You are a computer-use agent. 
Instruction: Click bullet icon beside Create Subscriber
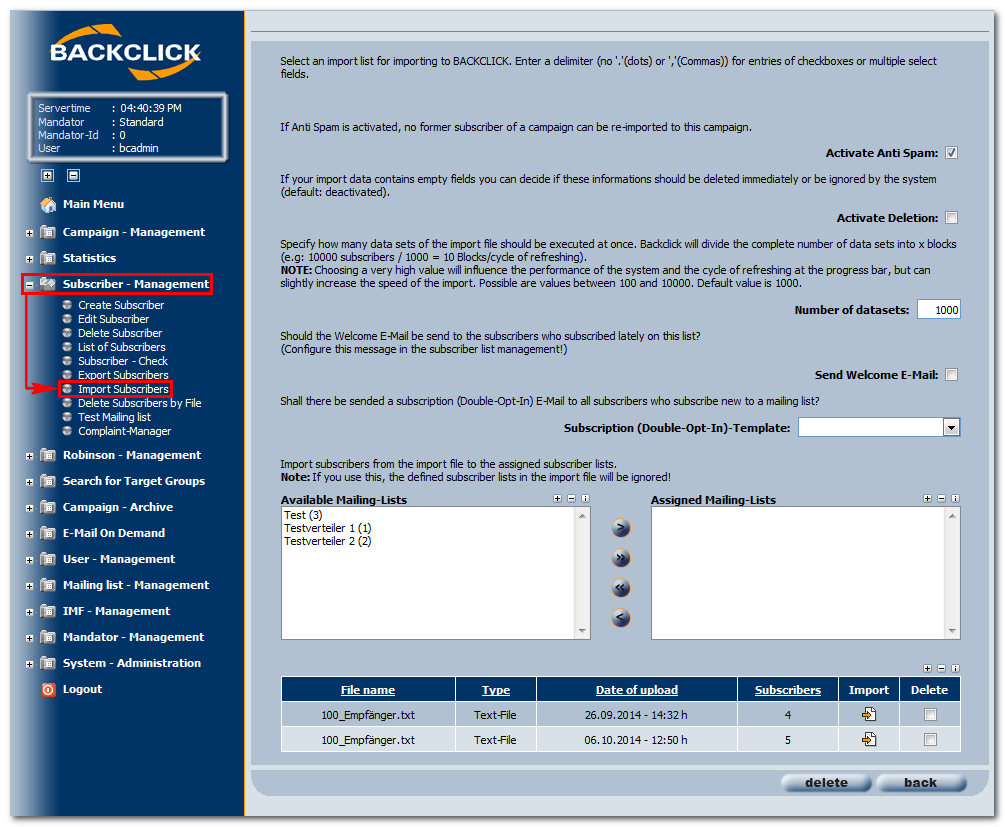point(67,305)
